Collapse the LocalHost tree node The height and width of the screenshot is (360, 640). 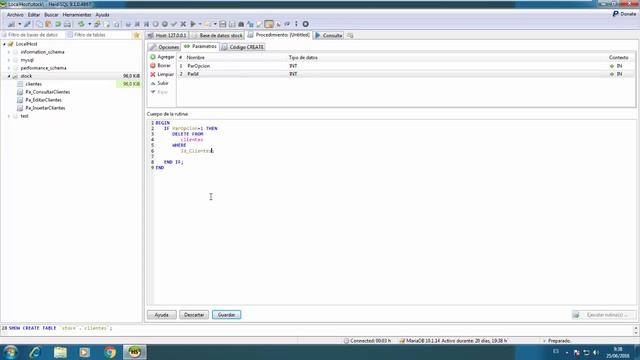4,44
